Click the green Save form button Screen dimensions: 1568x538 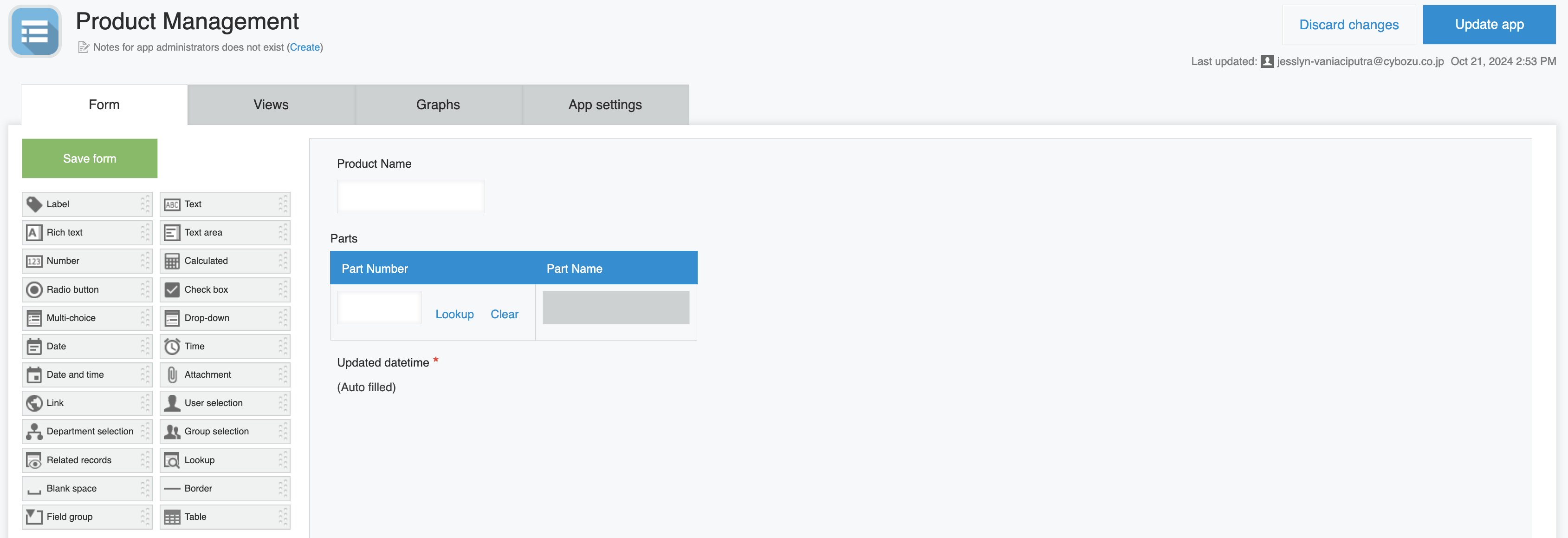coord(90,158)
